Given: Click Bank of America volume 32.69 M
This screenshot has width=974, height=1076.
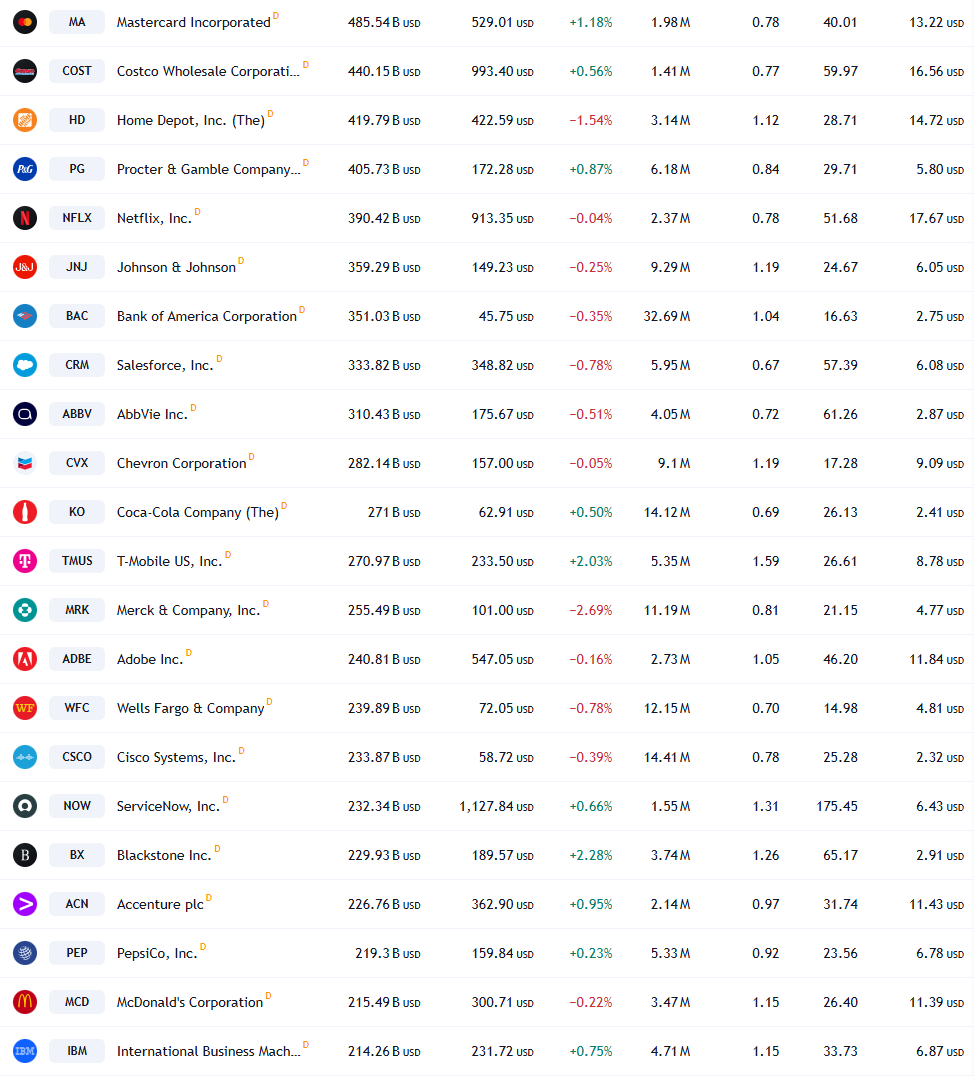Looking at the screenshot, I should coord(667,316).
